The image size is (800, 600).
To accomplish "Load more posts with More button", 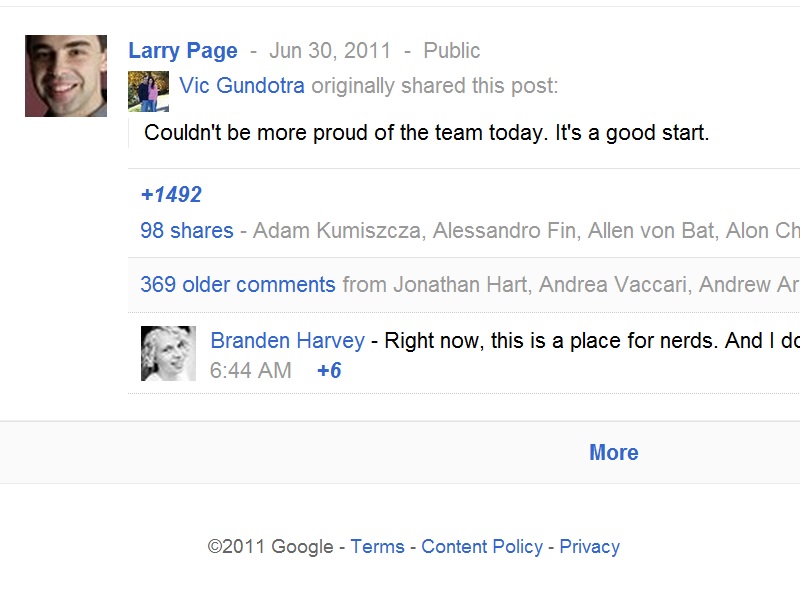I will (x=613, y=453).
